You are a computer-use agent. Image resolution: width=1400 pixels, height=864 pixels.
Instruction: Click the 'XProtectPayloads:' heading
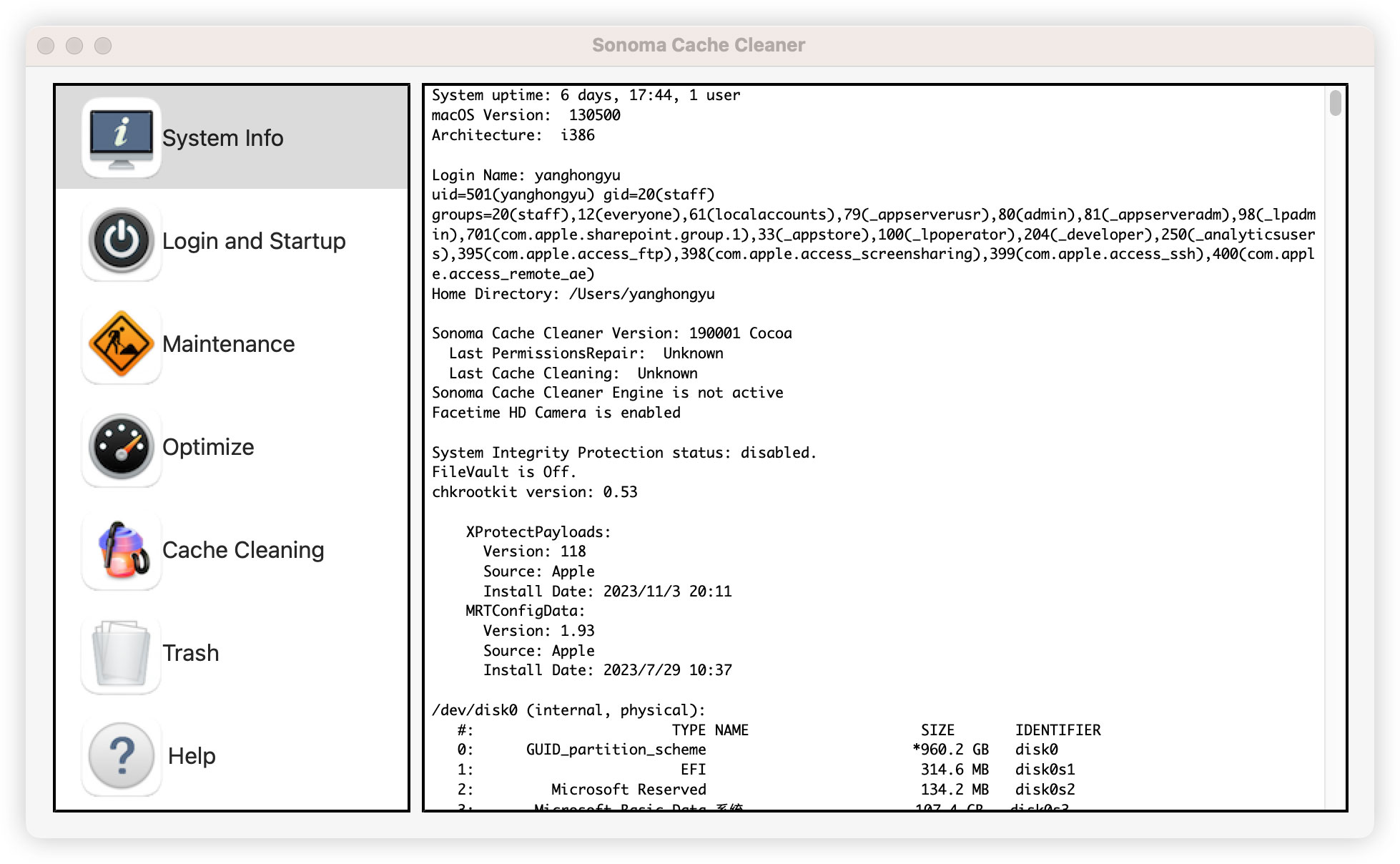(x=538, y=532)
